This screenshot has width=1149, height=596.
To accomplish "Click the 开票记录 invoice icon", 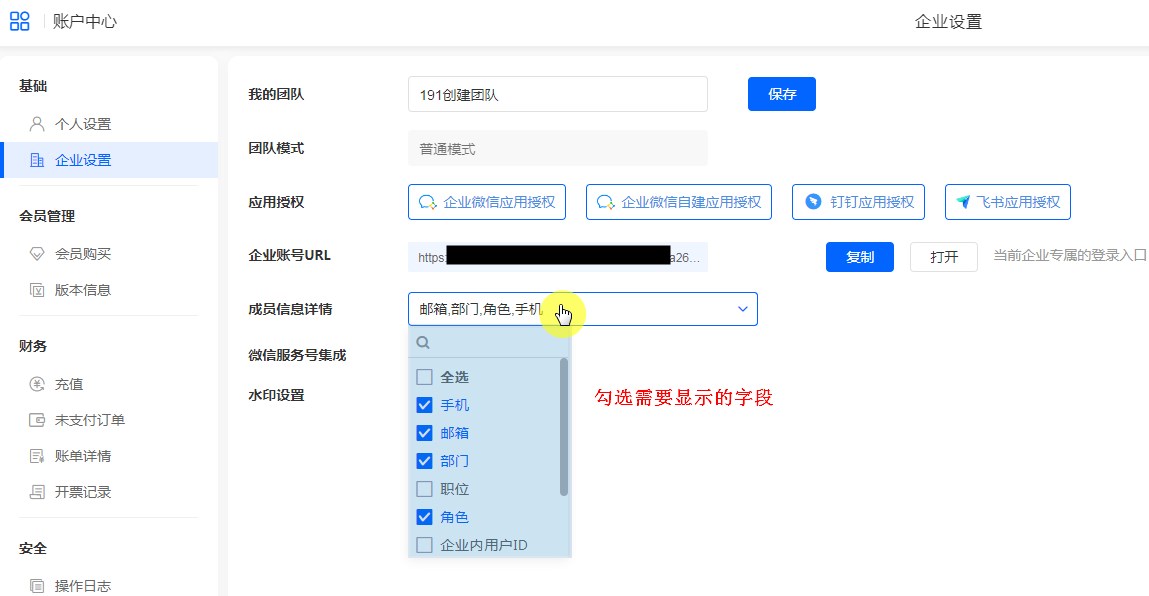I will click(x=37, y=492).
